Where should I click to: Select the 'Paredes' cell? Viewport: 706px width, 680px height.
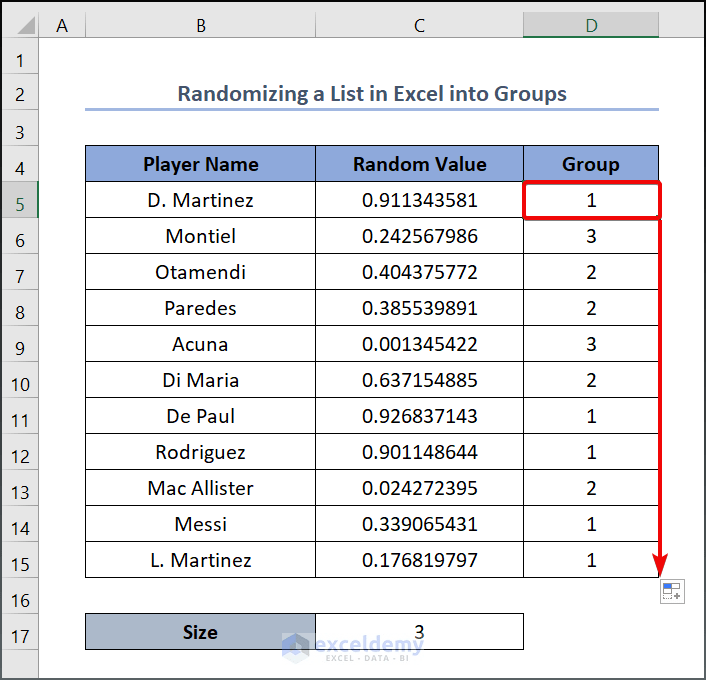(x=200, y=308)
